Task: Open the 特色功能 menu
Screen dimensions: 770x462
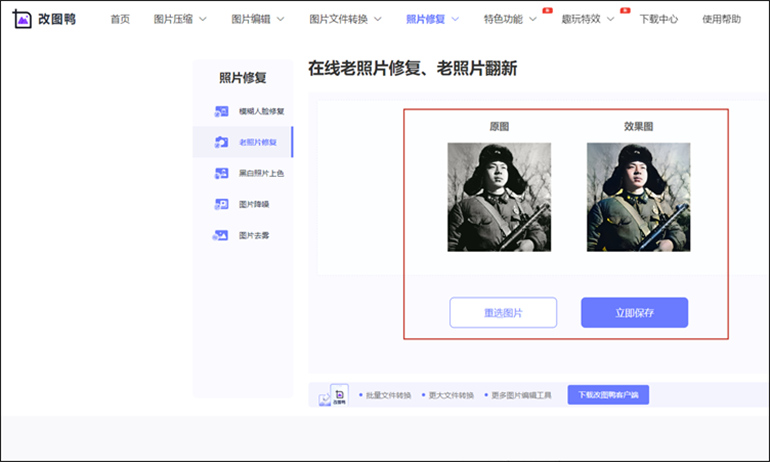Action: pos(503,19)
